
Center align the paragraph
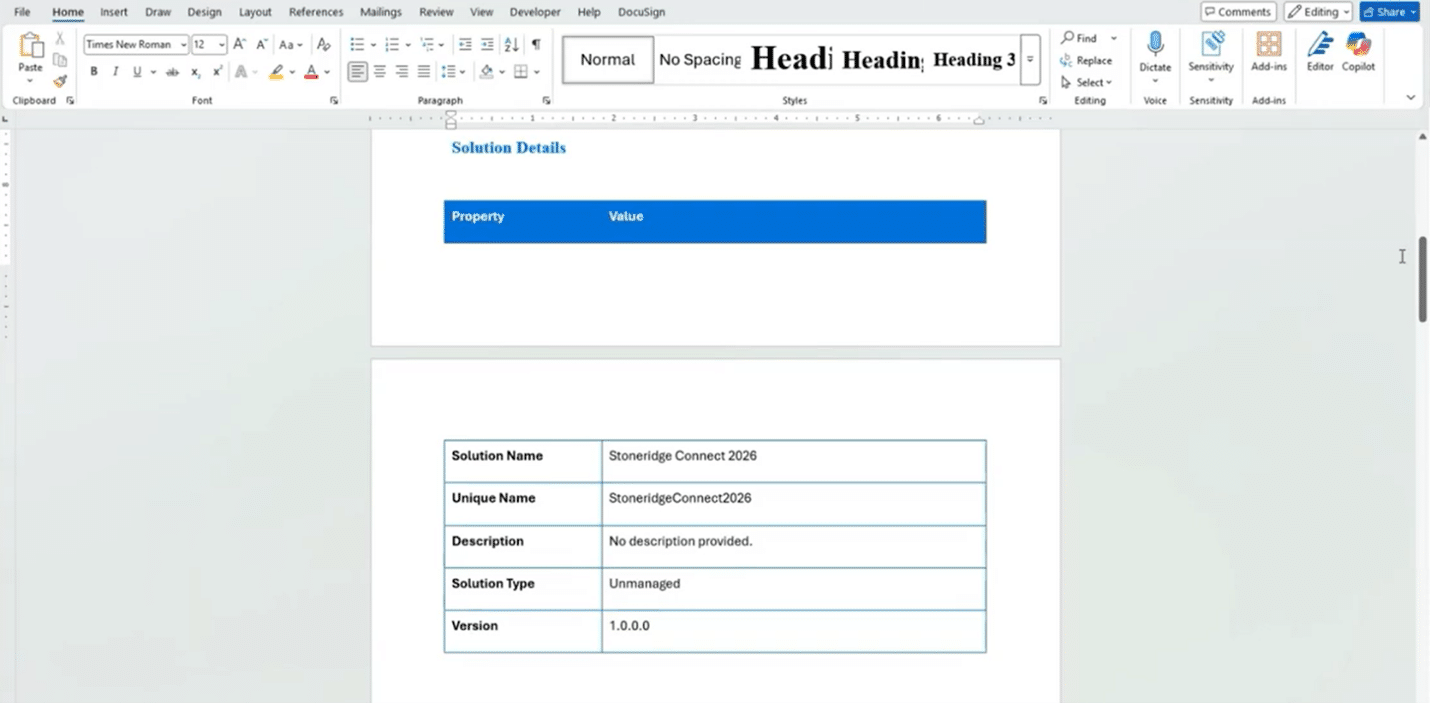pyautogui.click(x=380, y=72)
